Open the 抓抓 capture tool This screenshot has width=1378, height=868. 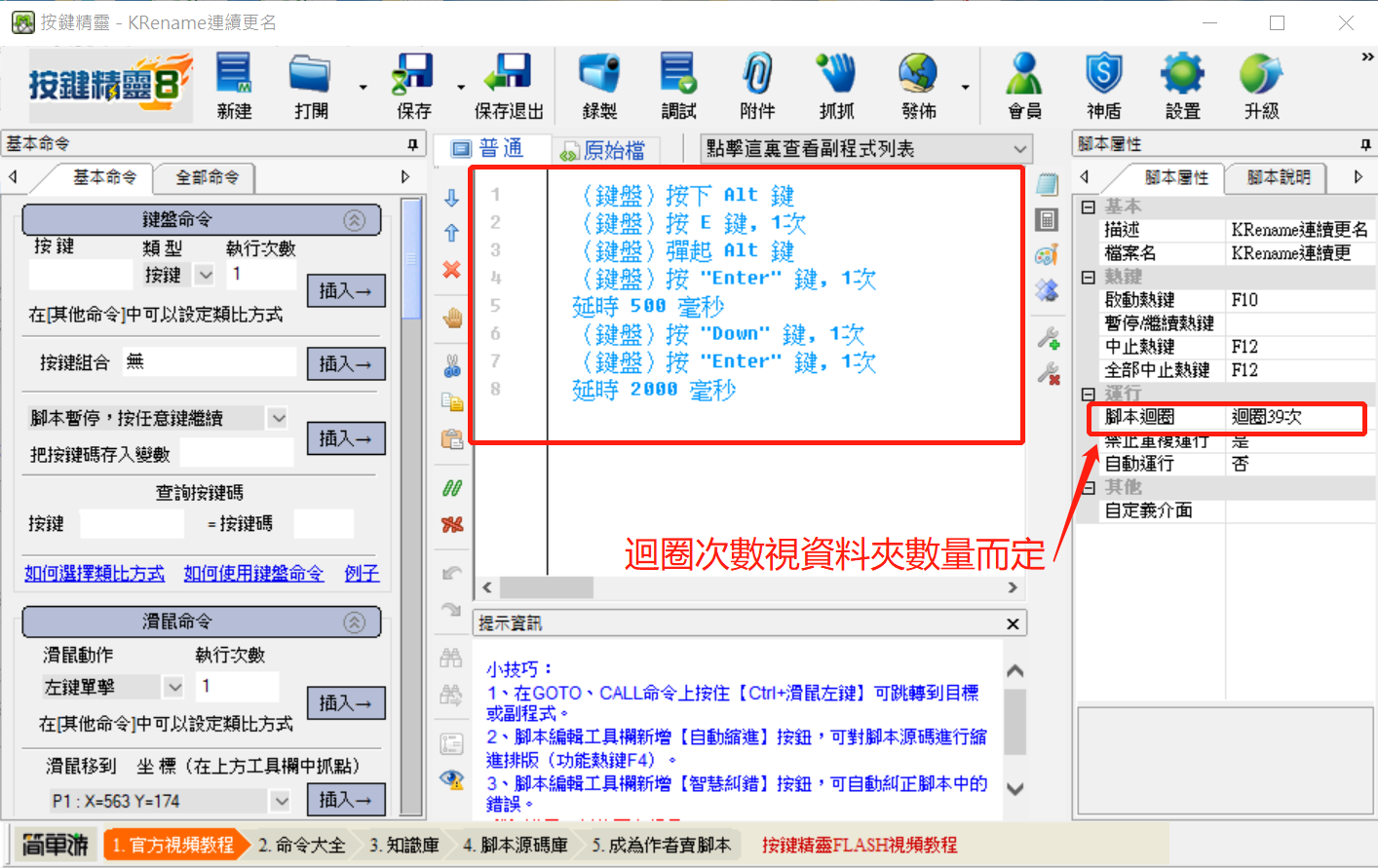(x=836, y=86)
